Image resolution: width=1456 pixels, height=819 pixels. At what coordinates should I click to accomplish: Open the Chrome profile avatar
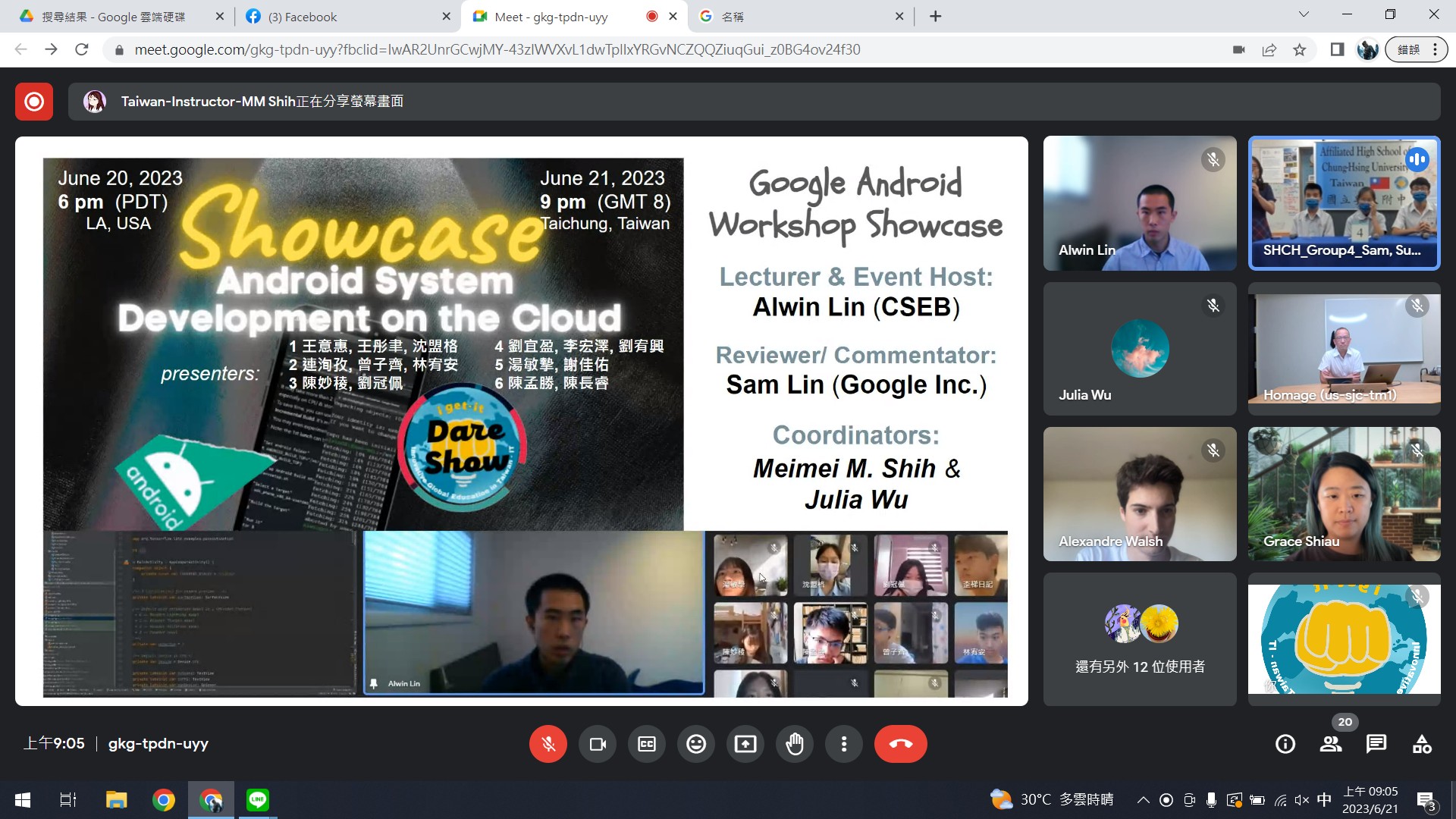point(1367,50)
